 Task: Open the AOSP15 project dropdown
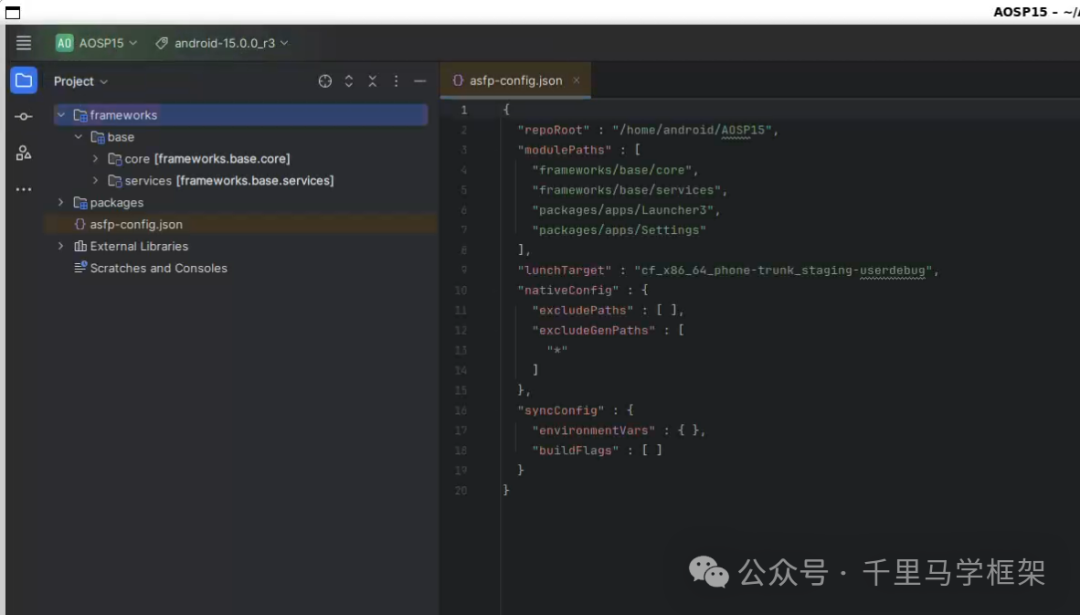[x=96, y=43]
